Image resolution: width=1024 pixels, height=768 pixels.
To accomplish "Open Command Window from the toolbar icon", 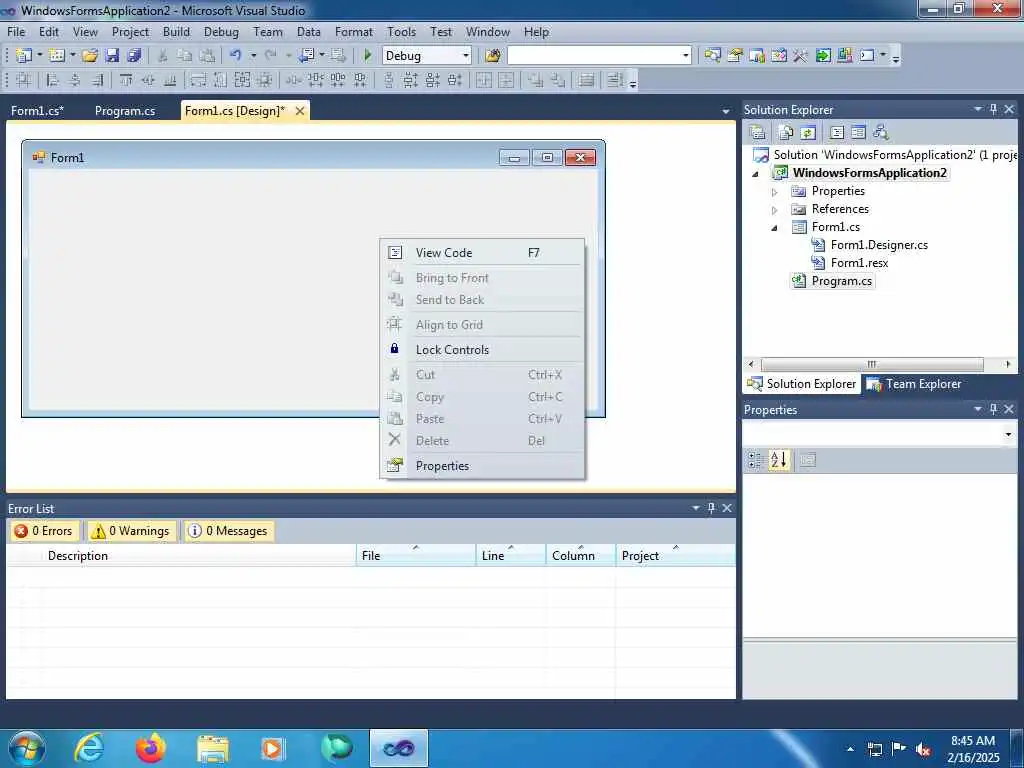I will coord(867,56).
